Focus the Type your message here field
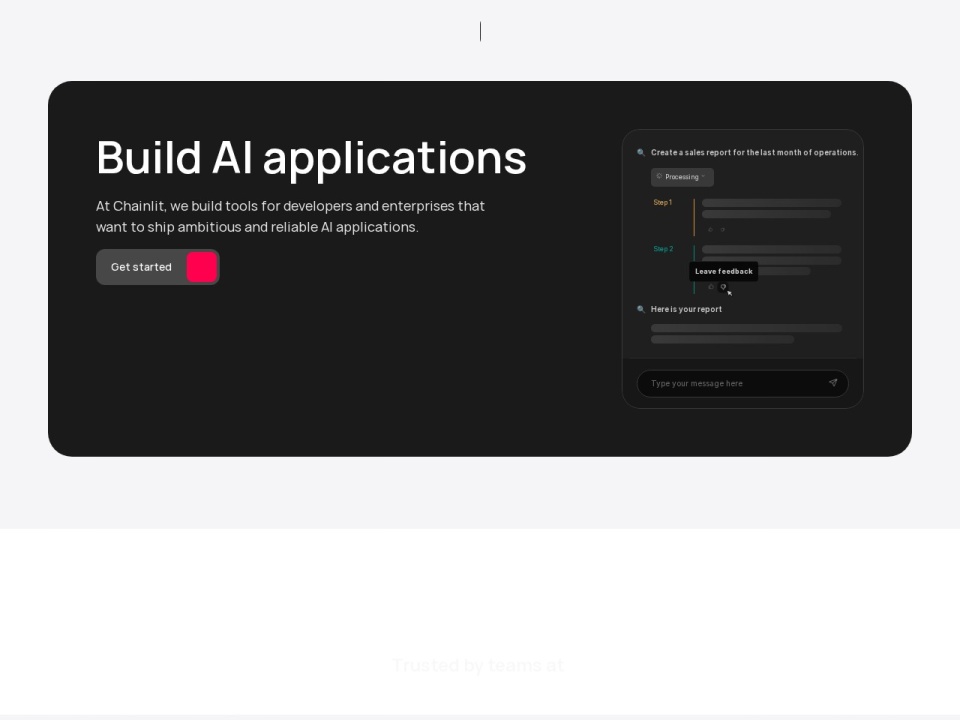 coord(743,383)
